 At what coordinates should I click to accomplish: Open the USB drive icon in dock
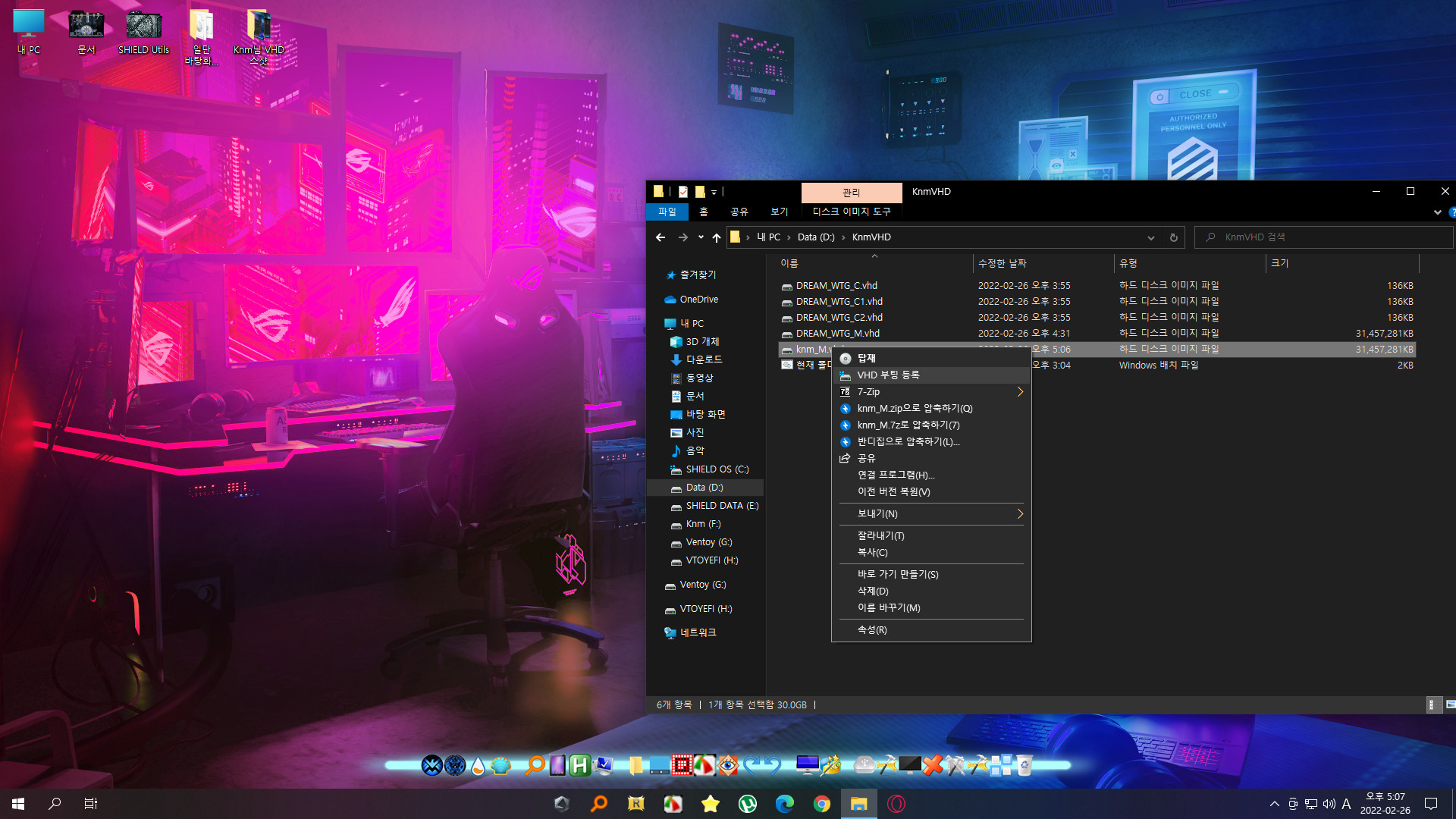coord(864,765)
